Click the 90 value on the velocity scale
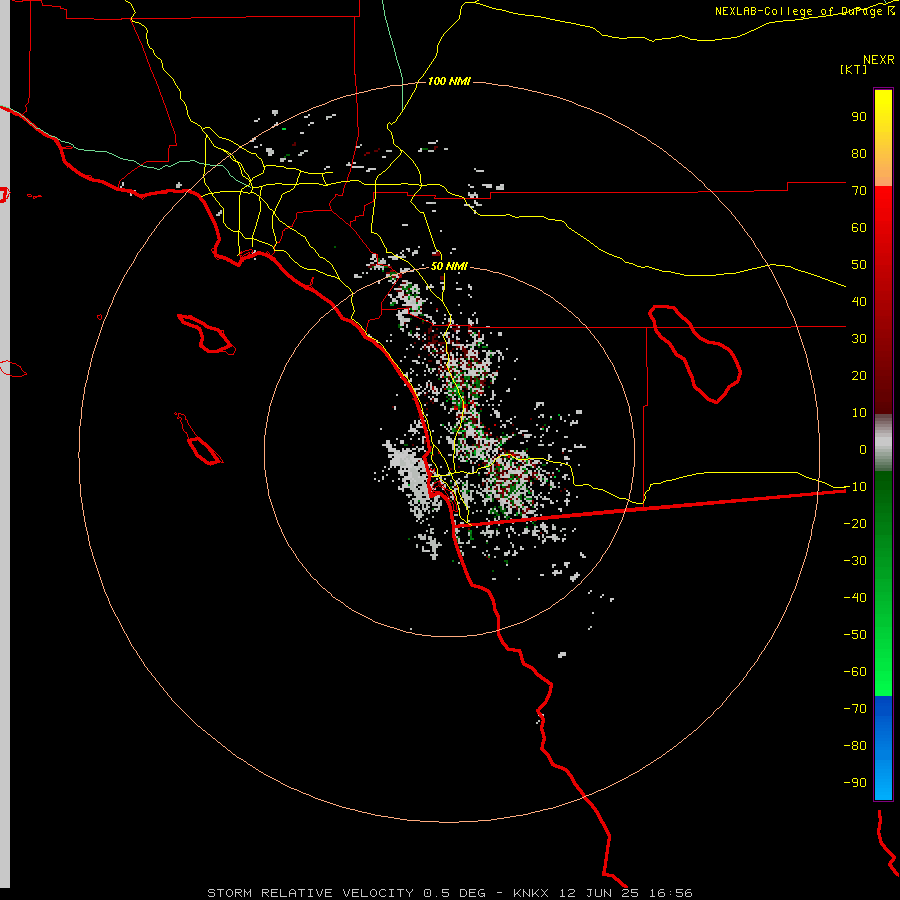Viewport: 900px width, 900px height. point(859,117)
